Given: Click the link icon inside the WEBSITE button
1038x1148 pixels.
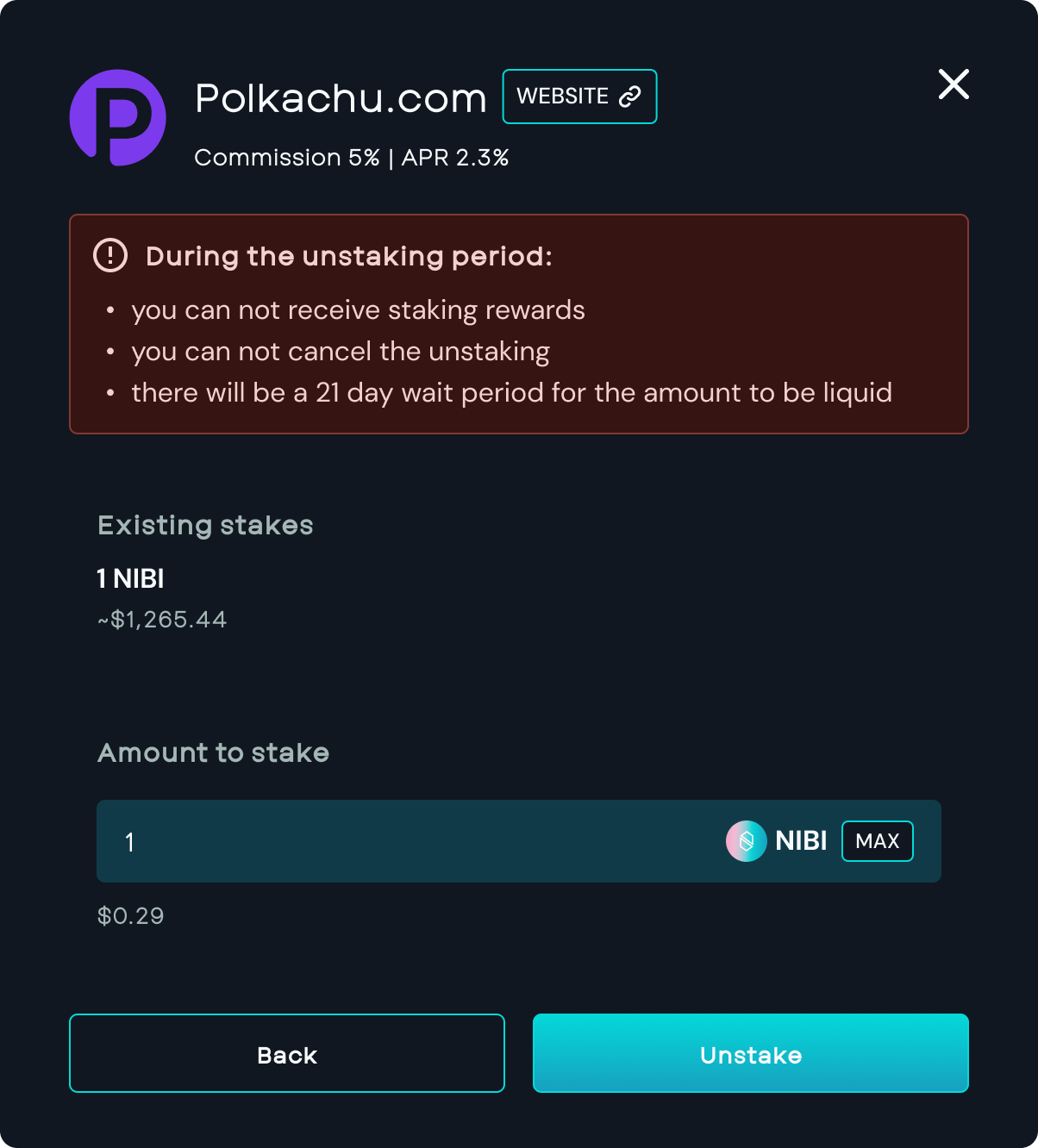Looking at the screenshot, I should click(629, 96).
